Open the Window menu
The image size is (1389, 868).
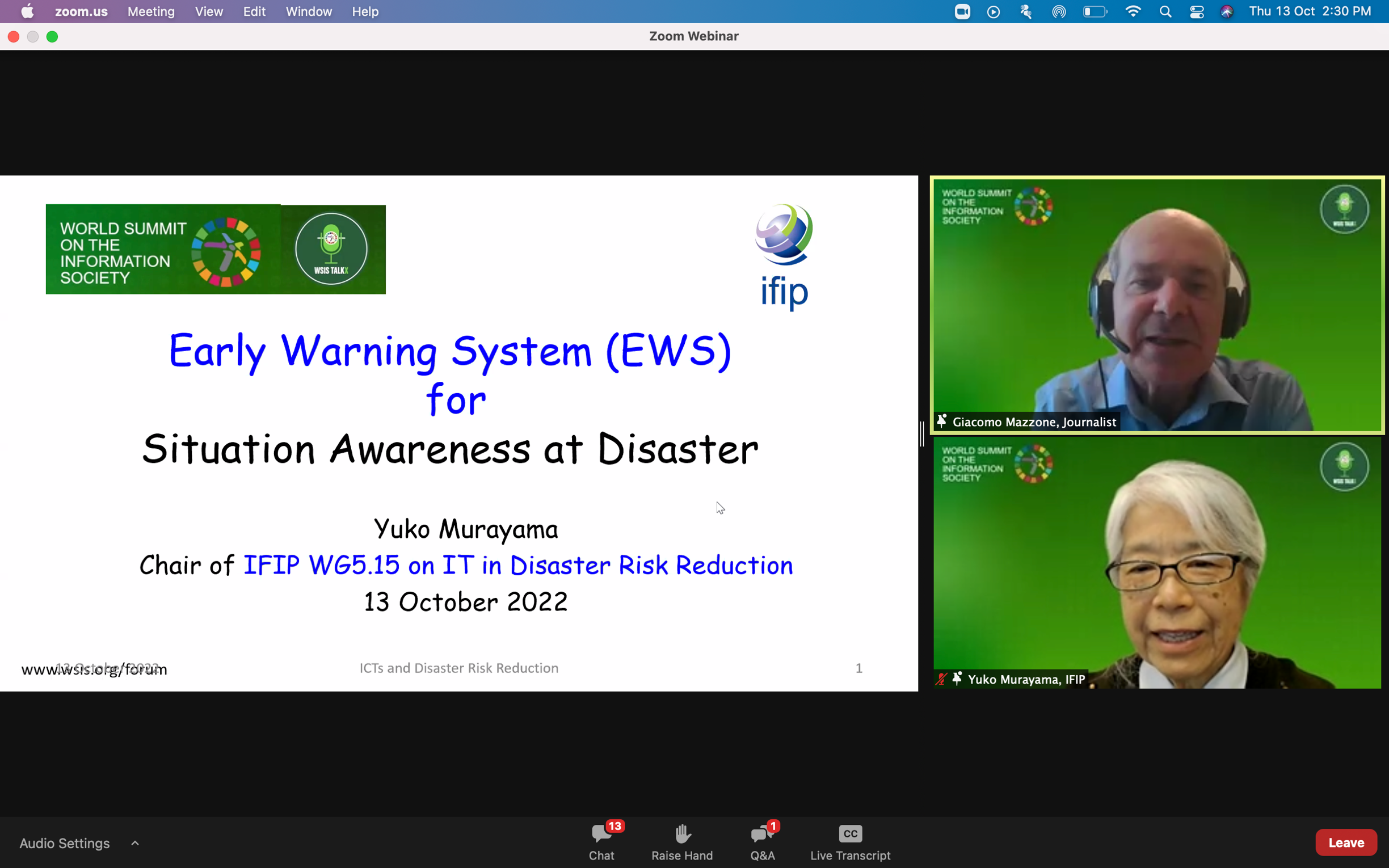click(308, 11)
